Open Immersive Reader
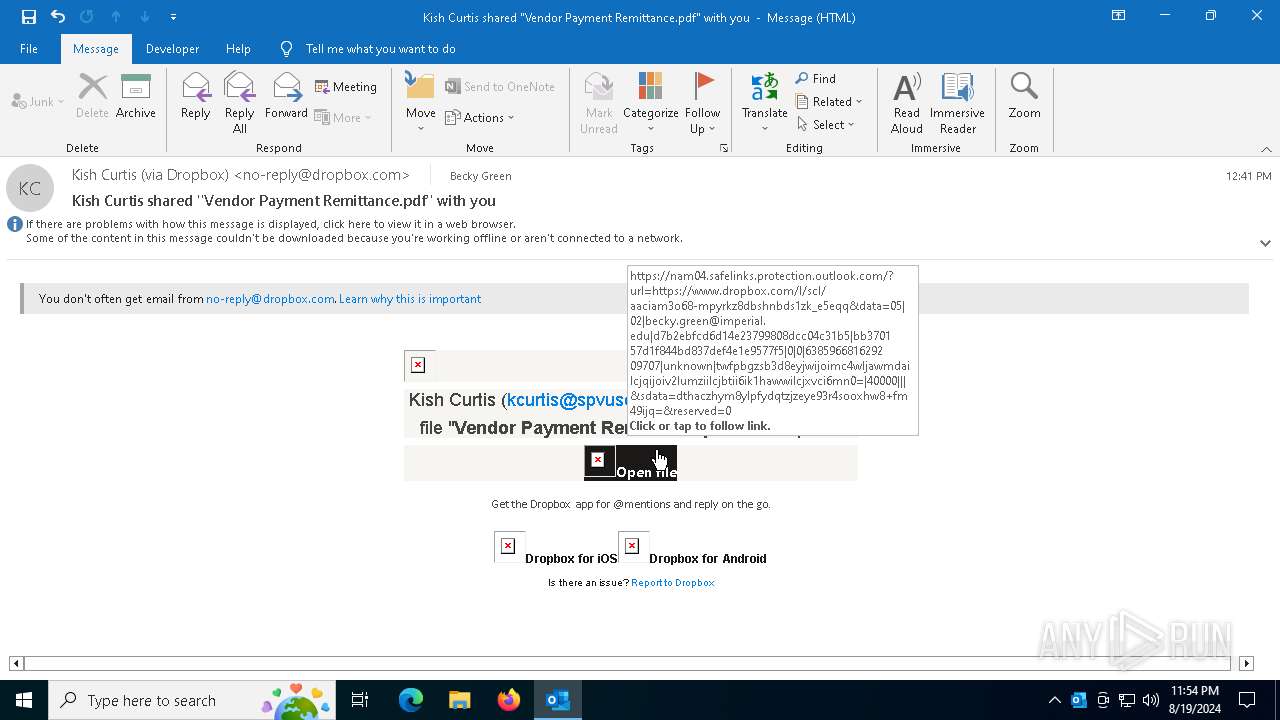Screen dimensions: 1280x720 [x=958, y=102]
